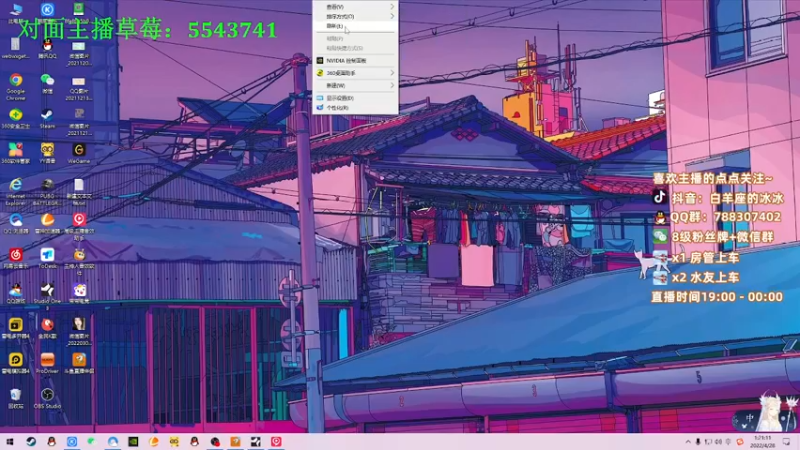Viewport: 800px width, 450px height.
Task: Open the Google Chrome desktop shortcut
Action: click(16, 85)
